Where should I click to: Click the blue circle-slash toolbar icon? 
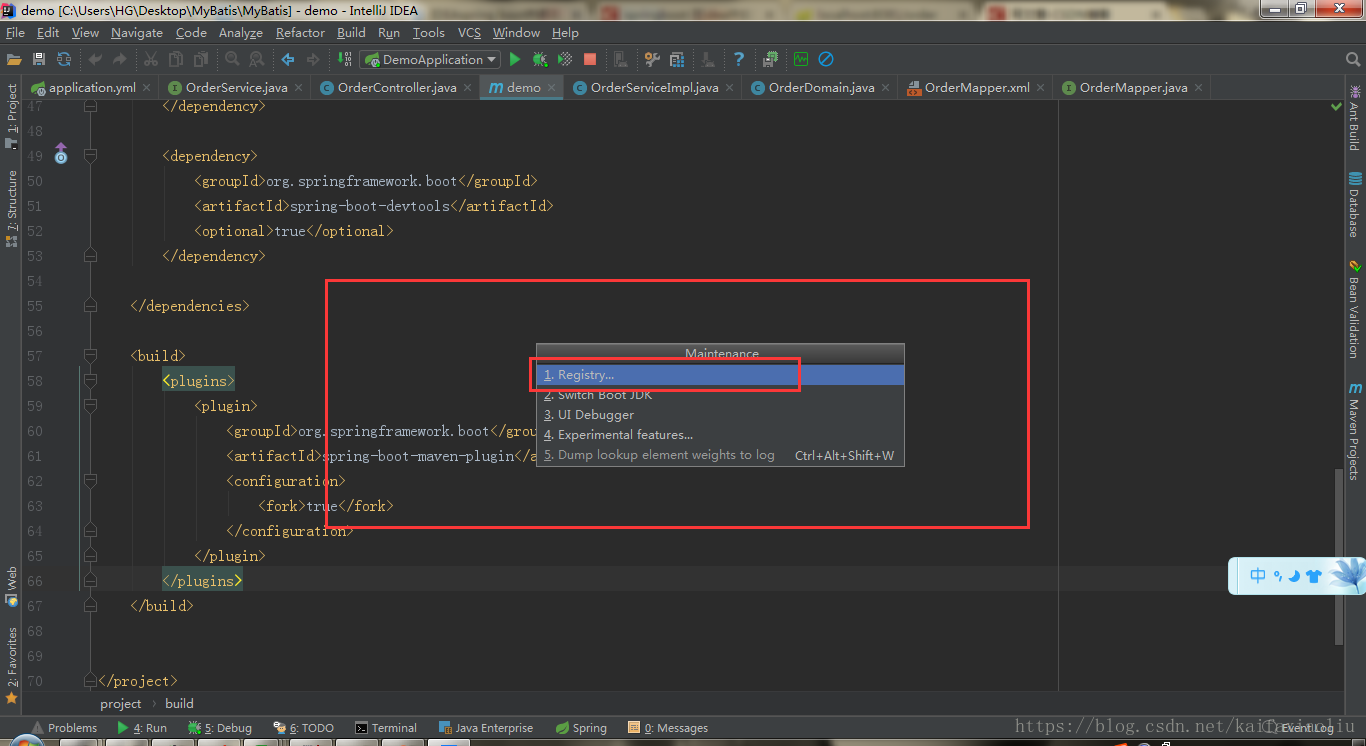826,59
